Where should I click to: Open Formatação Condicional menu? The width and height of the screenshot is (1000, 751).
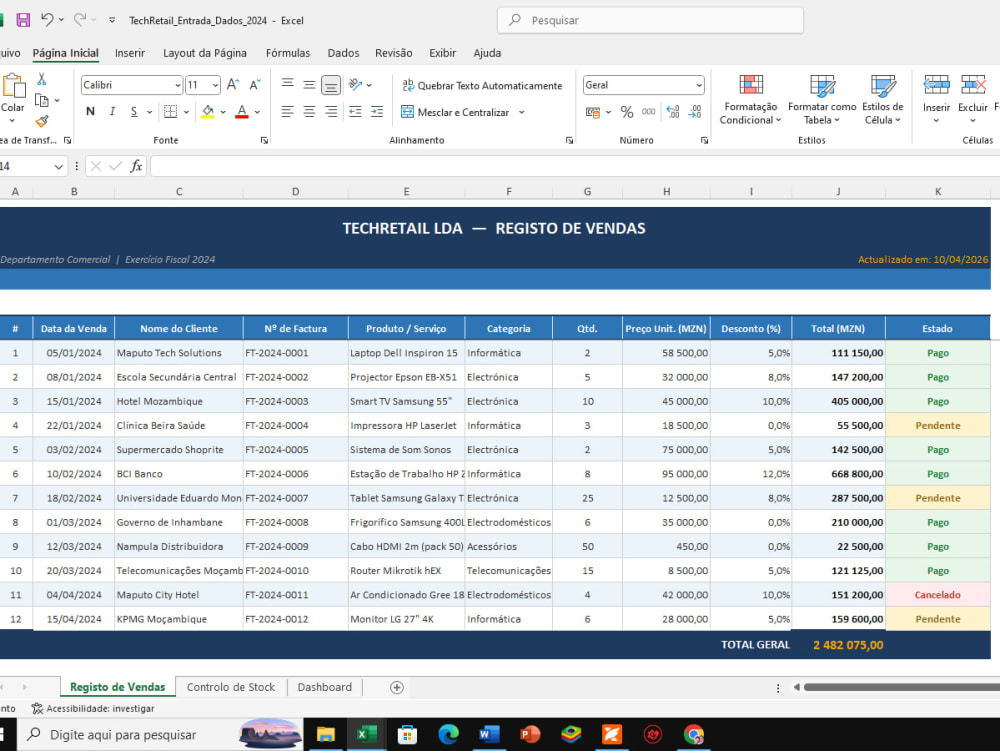pos(751,99)
